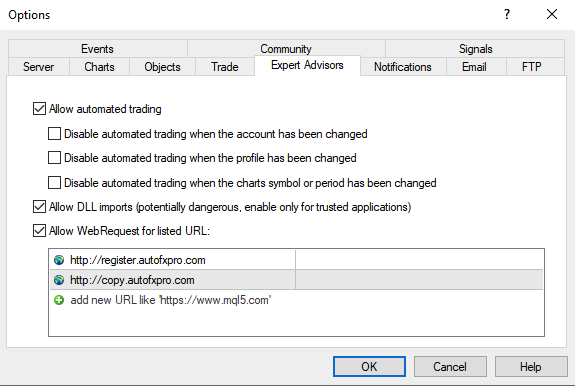
Task: Switch to the Server tab
Action: tap(39, 67)
